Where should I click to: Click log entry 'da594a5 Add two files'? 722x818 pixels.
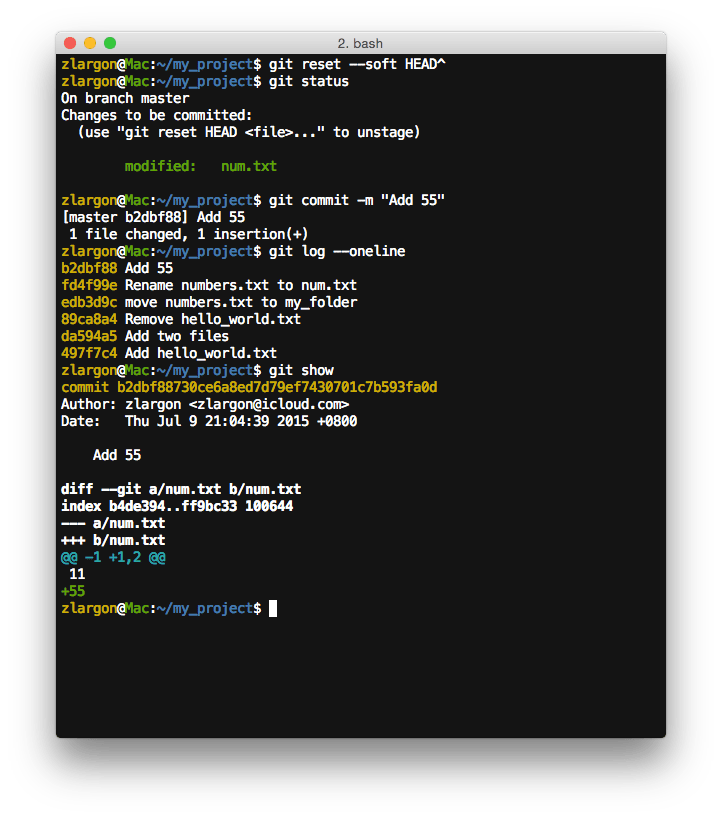point(145,336)
